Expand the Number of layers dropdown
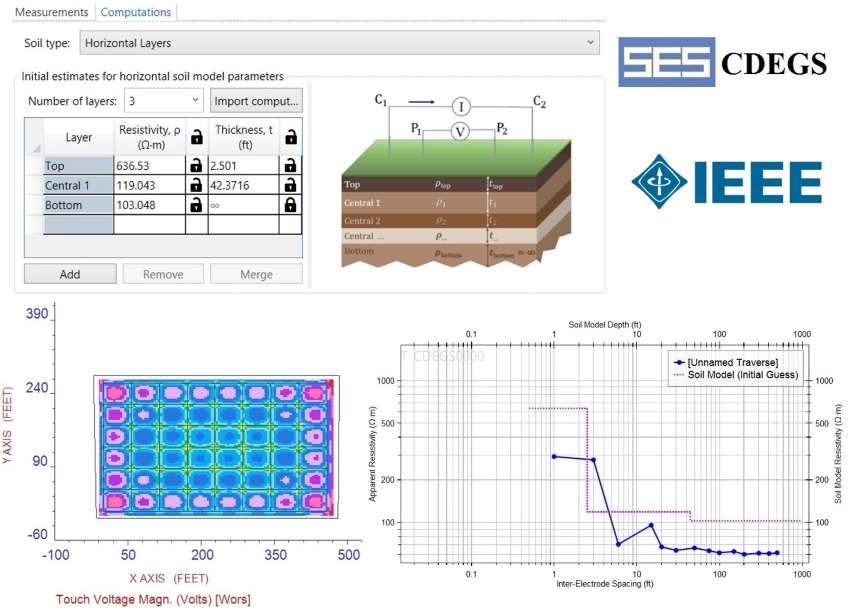 (x=164, y=101)
